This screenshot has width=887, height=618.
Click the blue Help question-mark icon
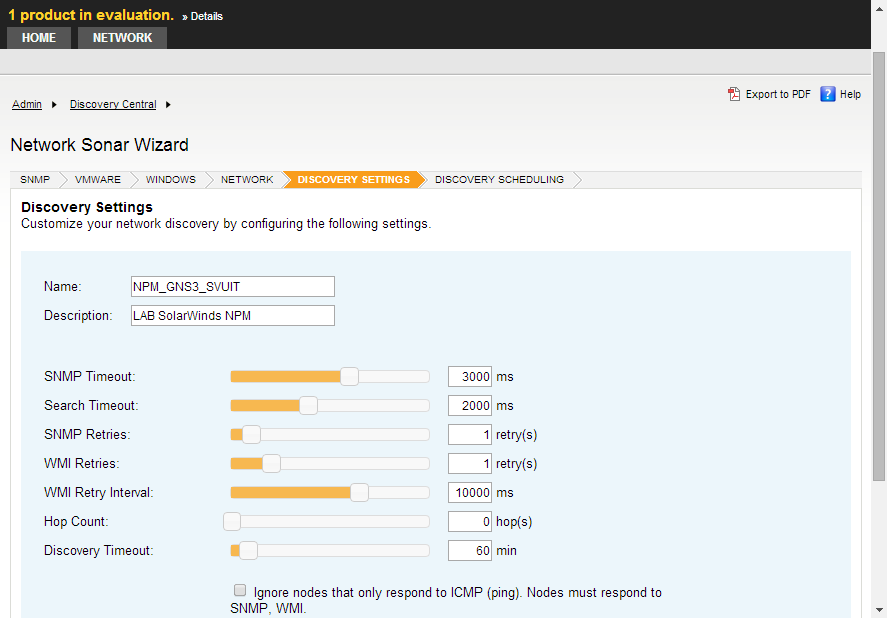point(828,94)
